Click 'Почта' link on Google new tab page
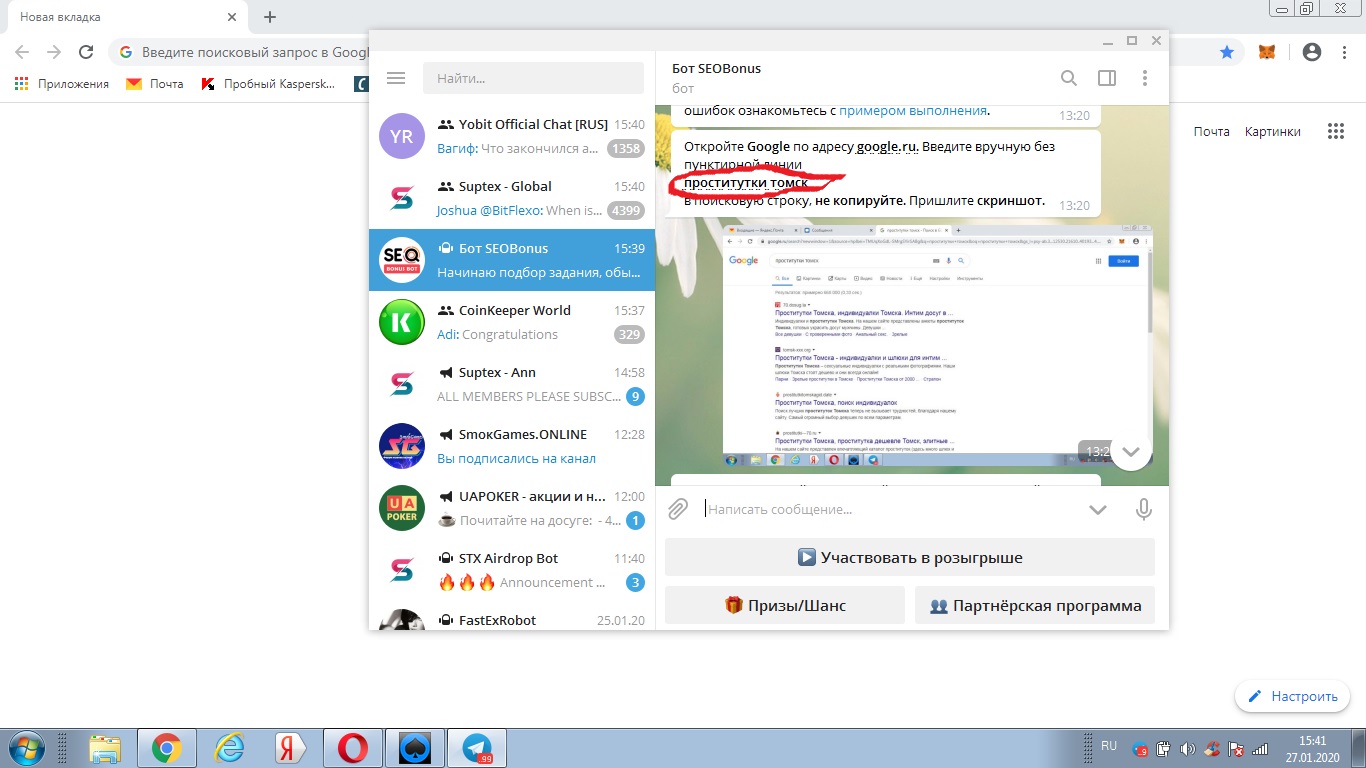Image resolution: width=1366 pixels, height=768 pixels. pyautogui.click(x=1211, y=131)
